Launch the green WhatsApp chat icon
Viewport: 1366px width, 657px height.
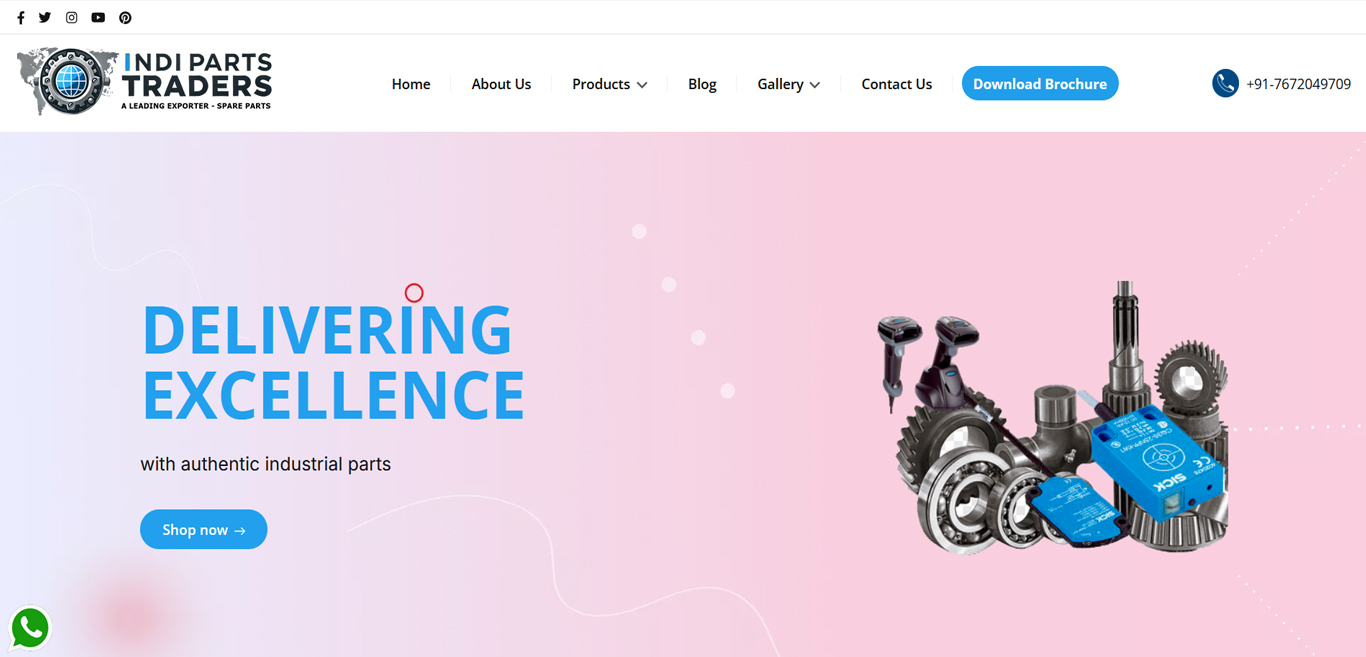coord(30,628)
